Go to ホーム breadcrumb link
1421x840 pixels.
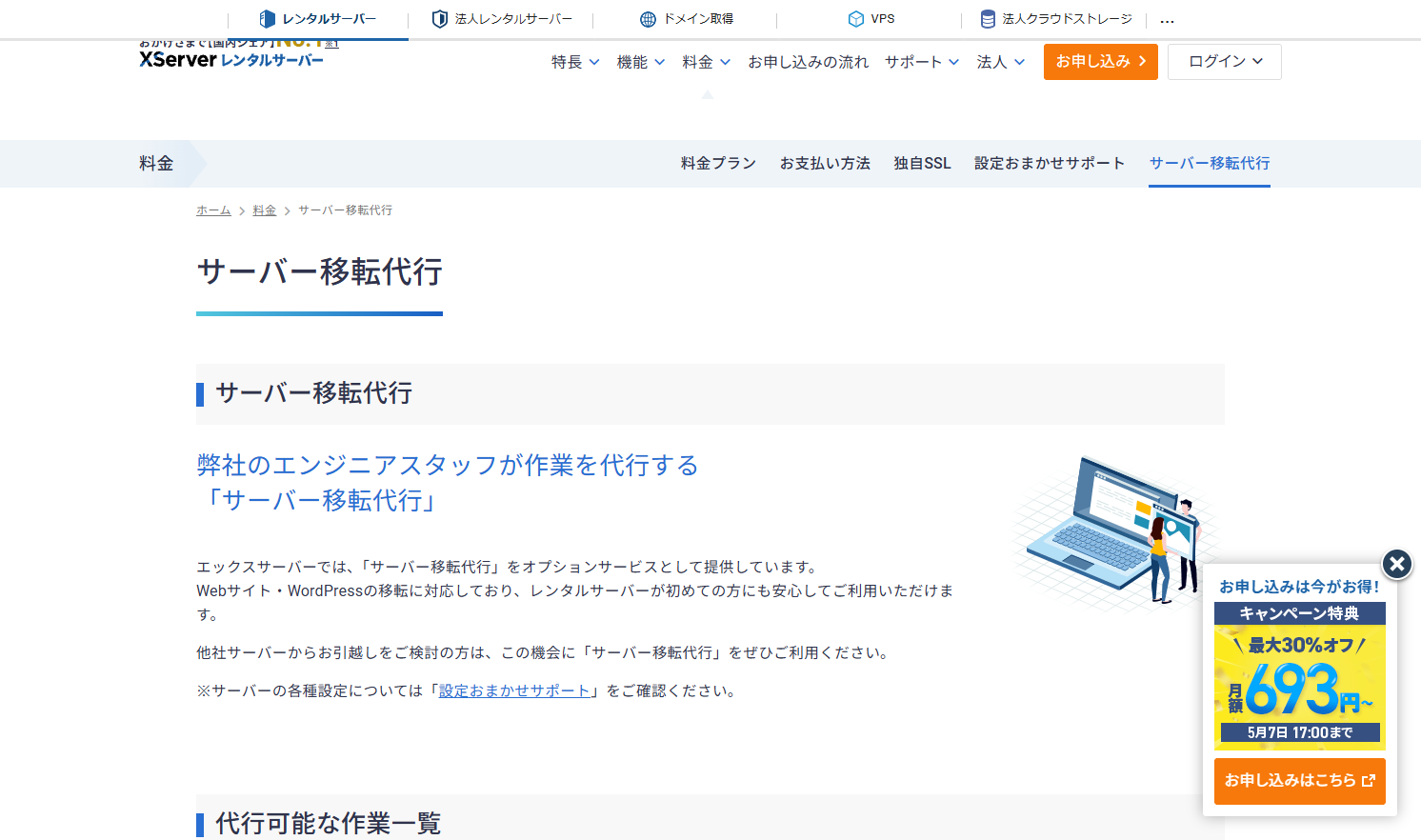[213, 210]
